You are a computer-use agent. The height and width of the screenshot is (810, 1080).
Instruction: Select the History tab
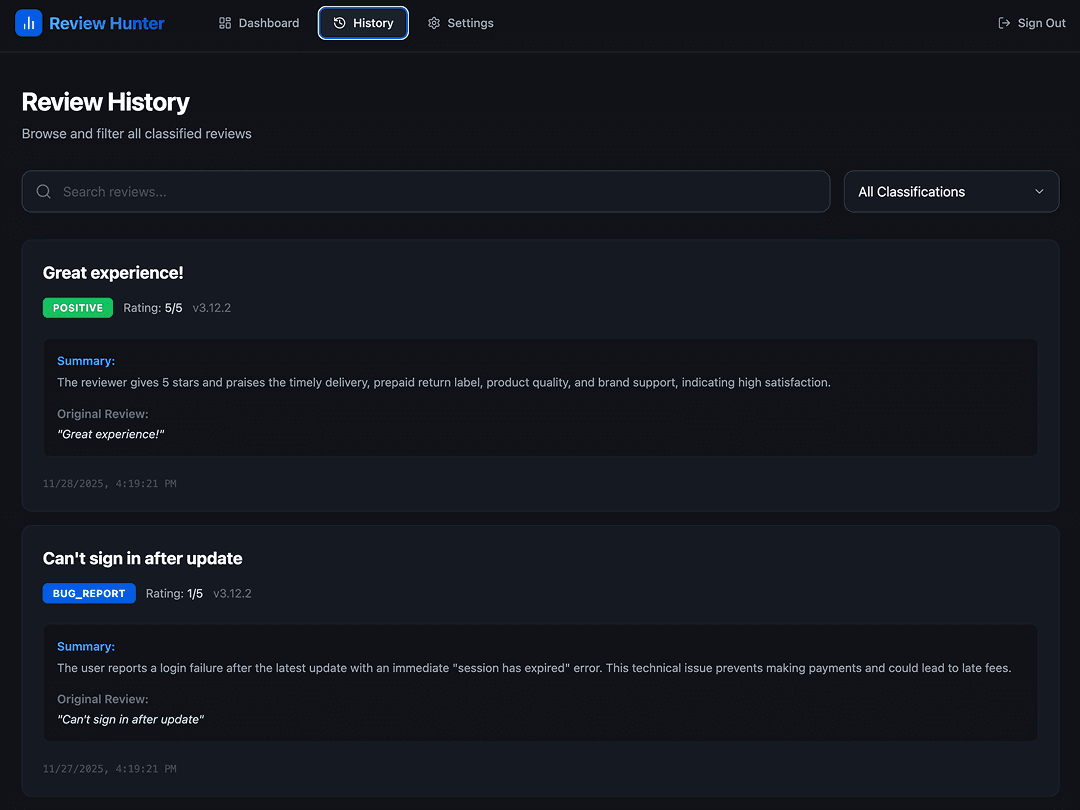363,23
